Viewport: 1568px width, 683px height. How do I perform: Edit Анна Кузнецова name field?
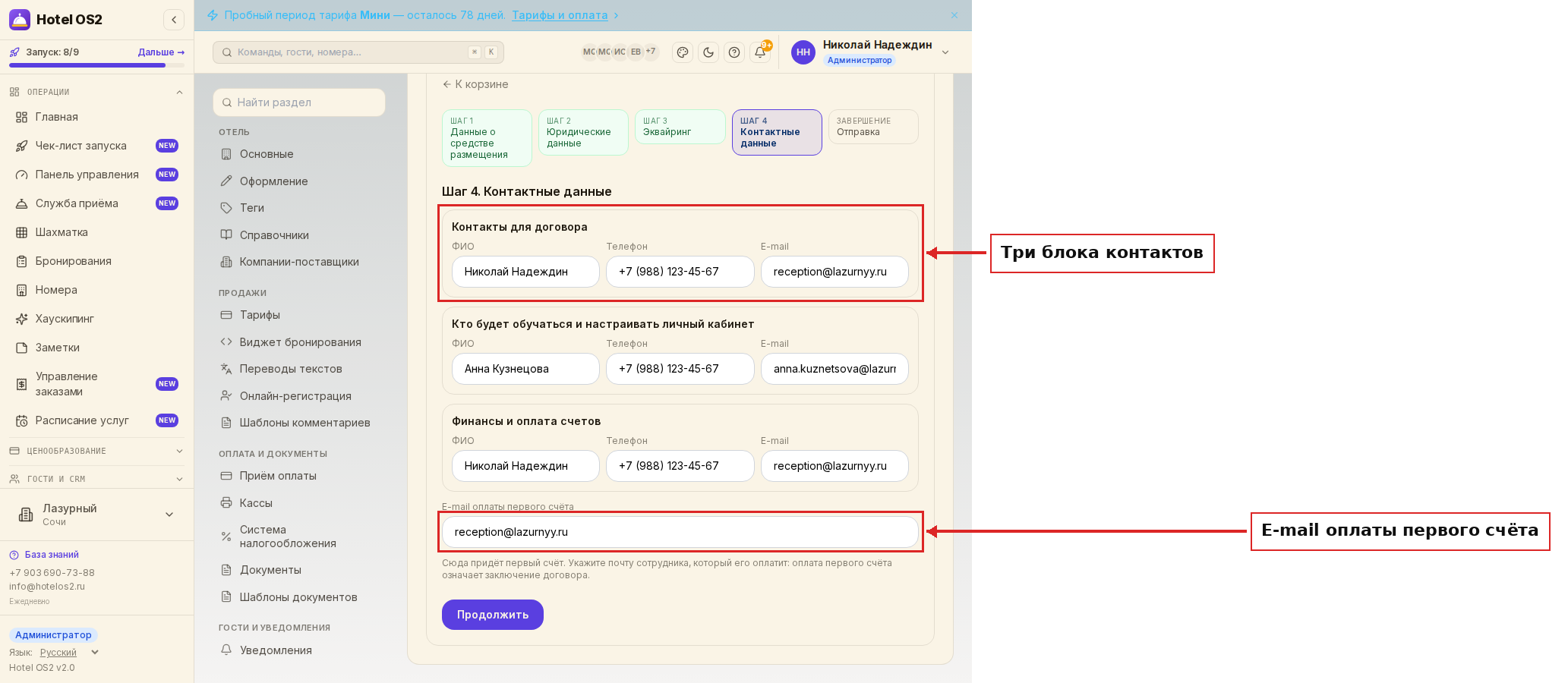tap(525, 369)
